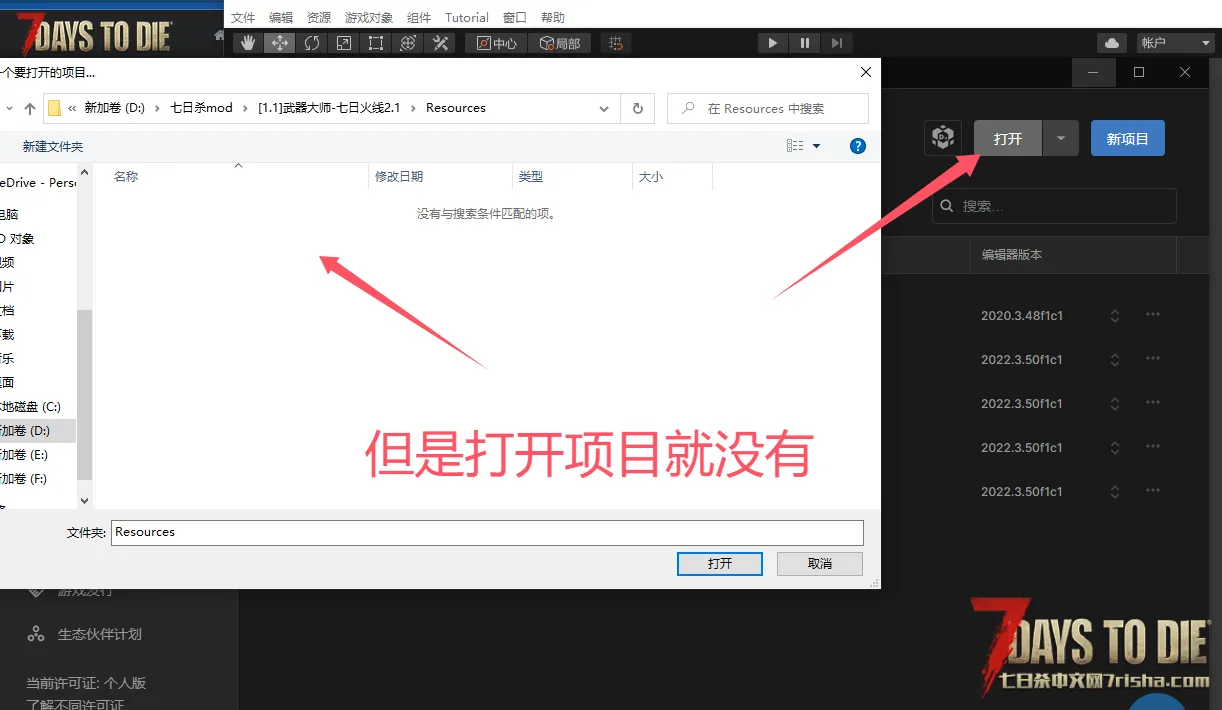This screenshot has width=1222, height=710.
Task: Select the Move tool
Action: 280,43
